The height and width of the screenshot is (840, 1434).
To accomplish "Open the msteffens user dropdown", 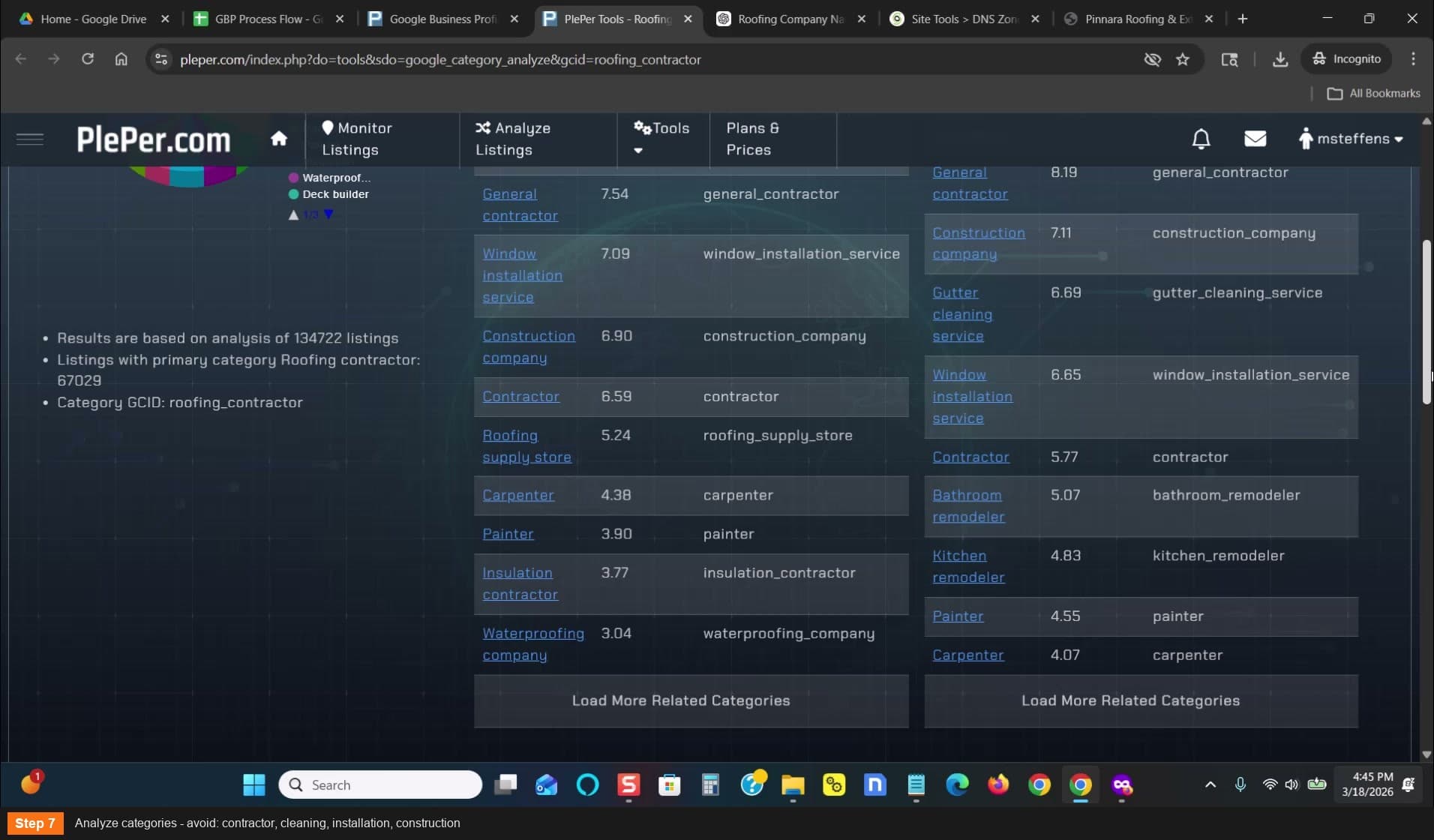I will point(1351,139).
